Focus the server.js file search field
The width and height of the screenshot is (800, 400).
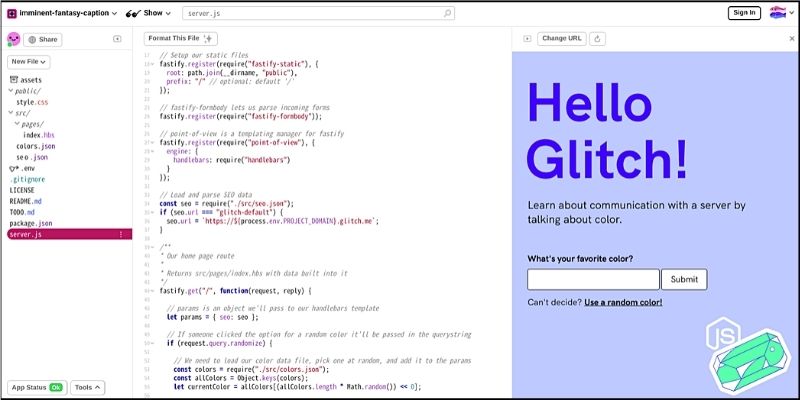(x=318, y=13)
